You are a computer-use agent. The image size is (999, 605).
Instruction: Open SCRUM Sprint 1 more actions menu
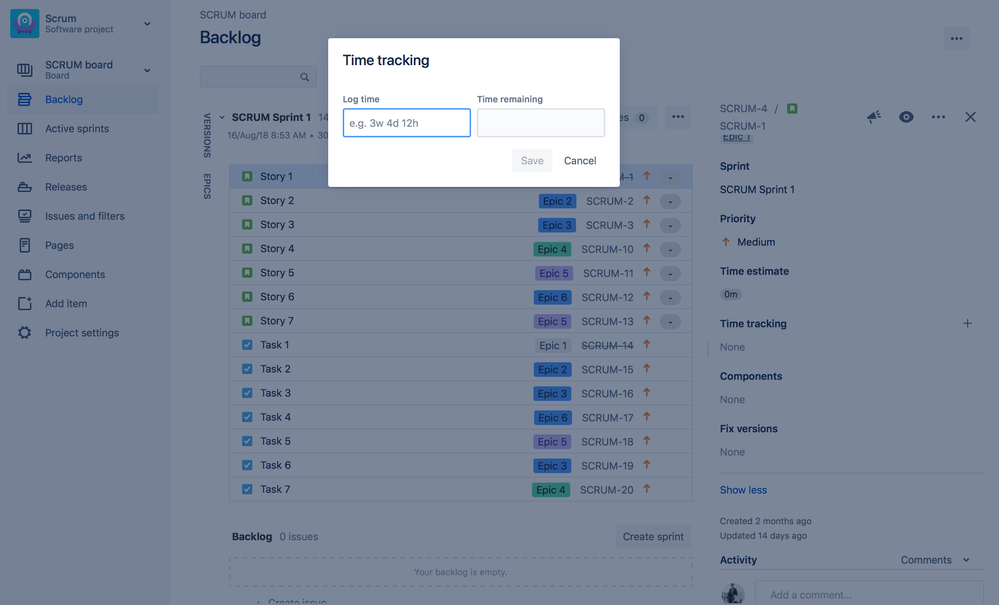(678, 117)
